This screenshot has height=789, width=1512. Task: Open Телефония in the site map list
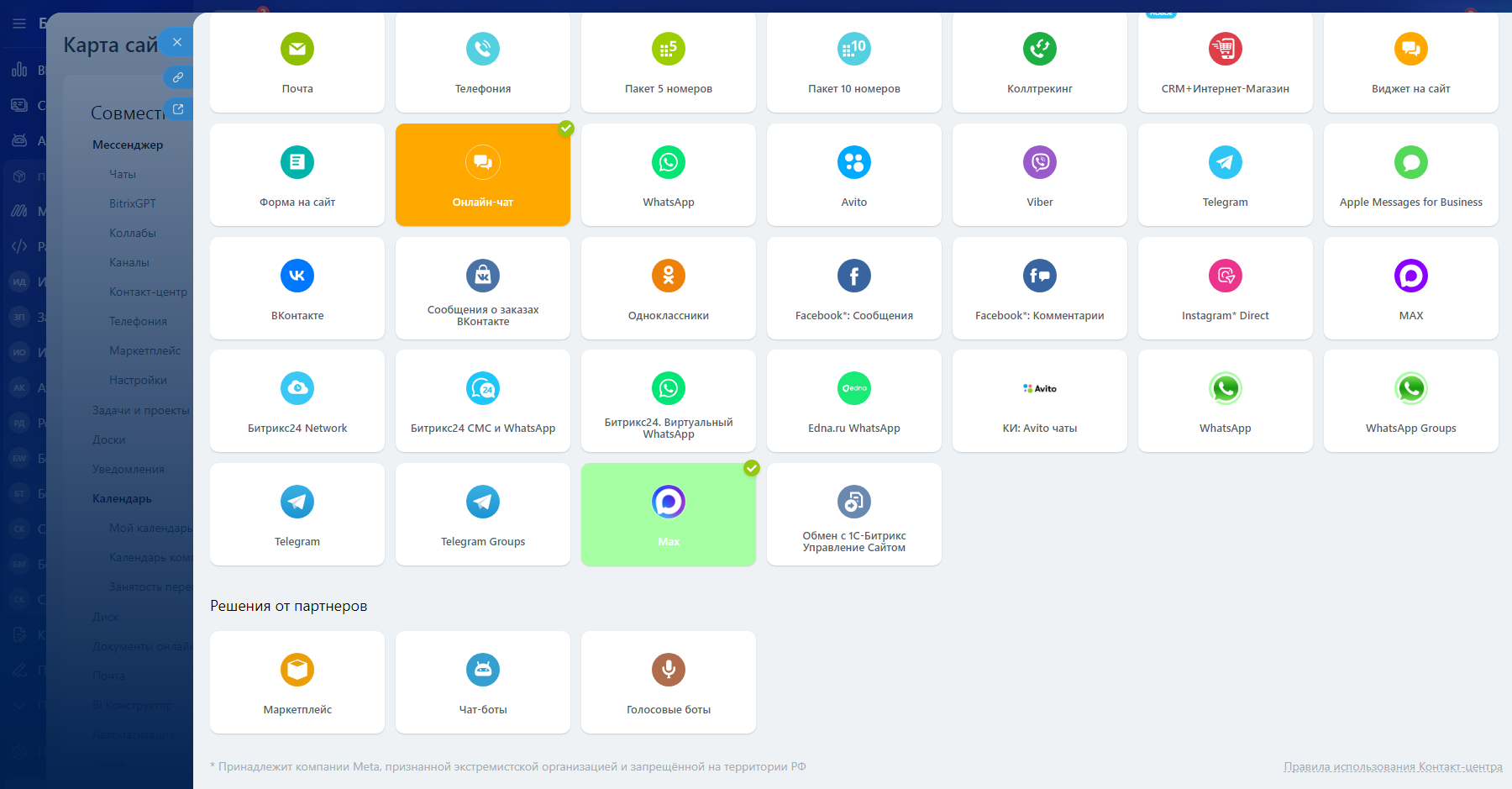pos(139,321)
